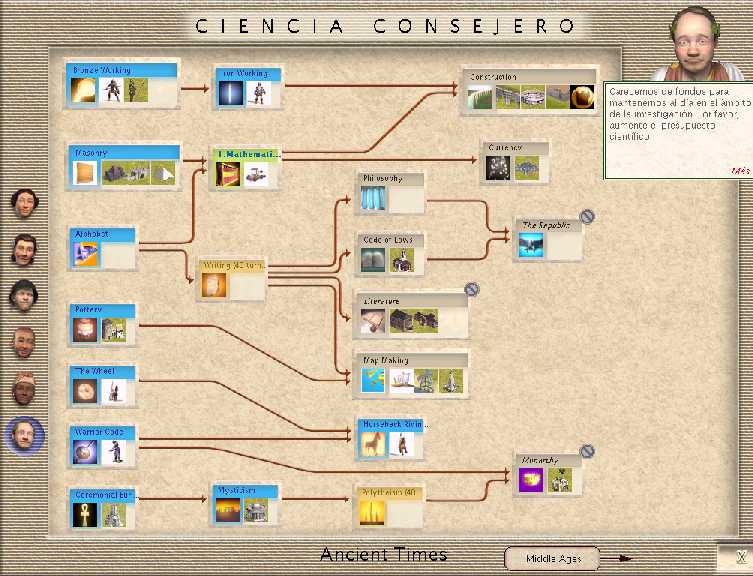Go to the Middle Ages tech screen

[x=555, y=559]
